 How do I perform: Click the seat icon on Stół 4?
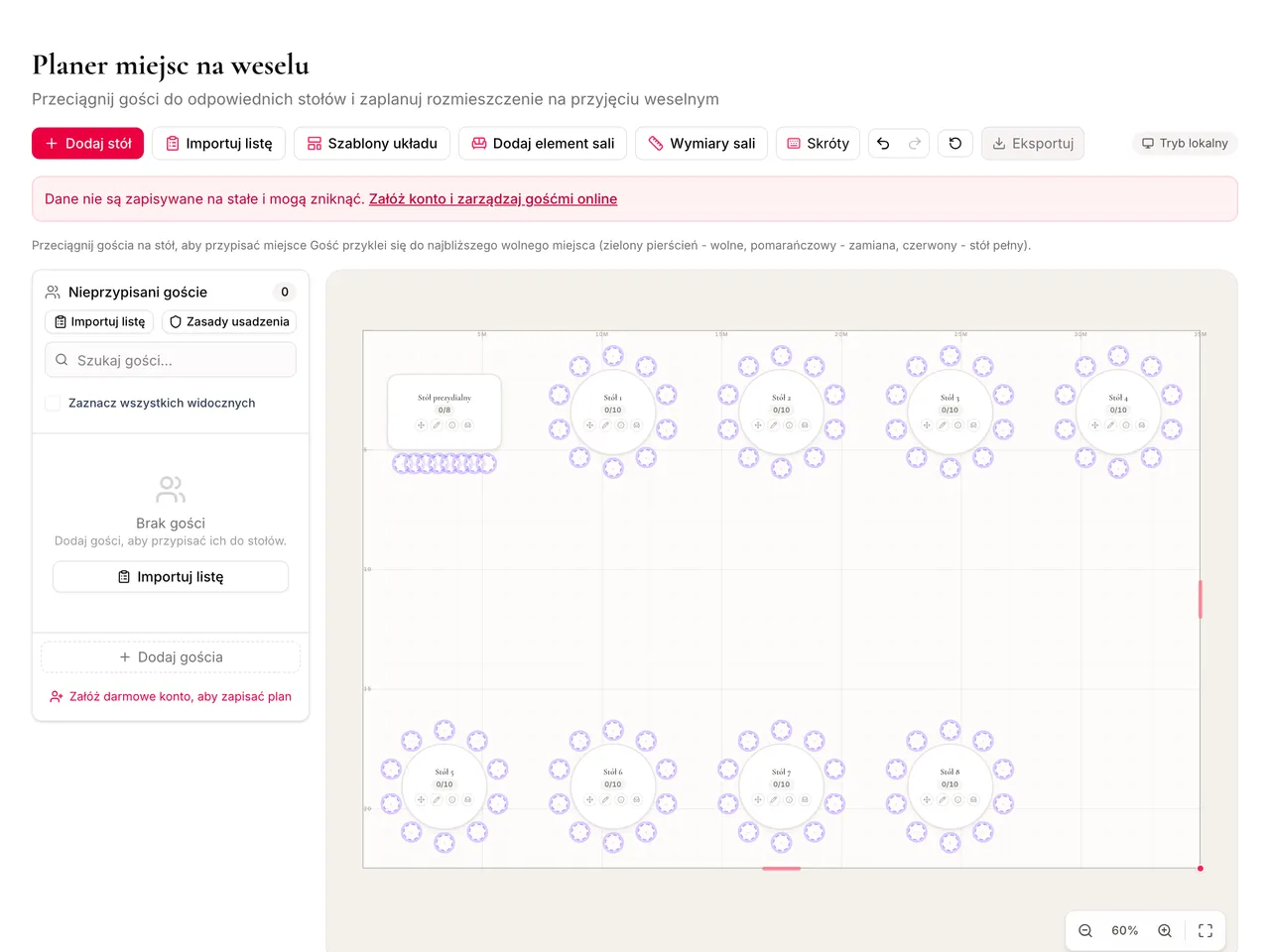pyautogui.click(x=1142, y=425)
